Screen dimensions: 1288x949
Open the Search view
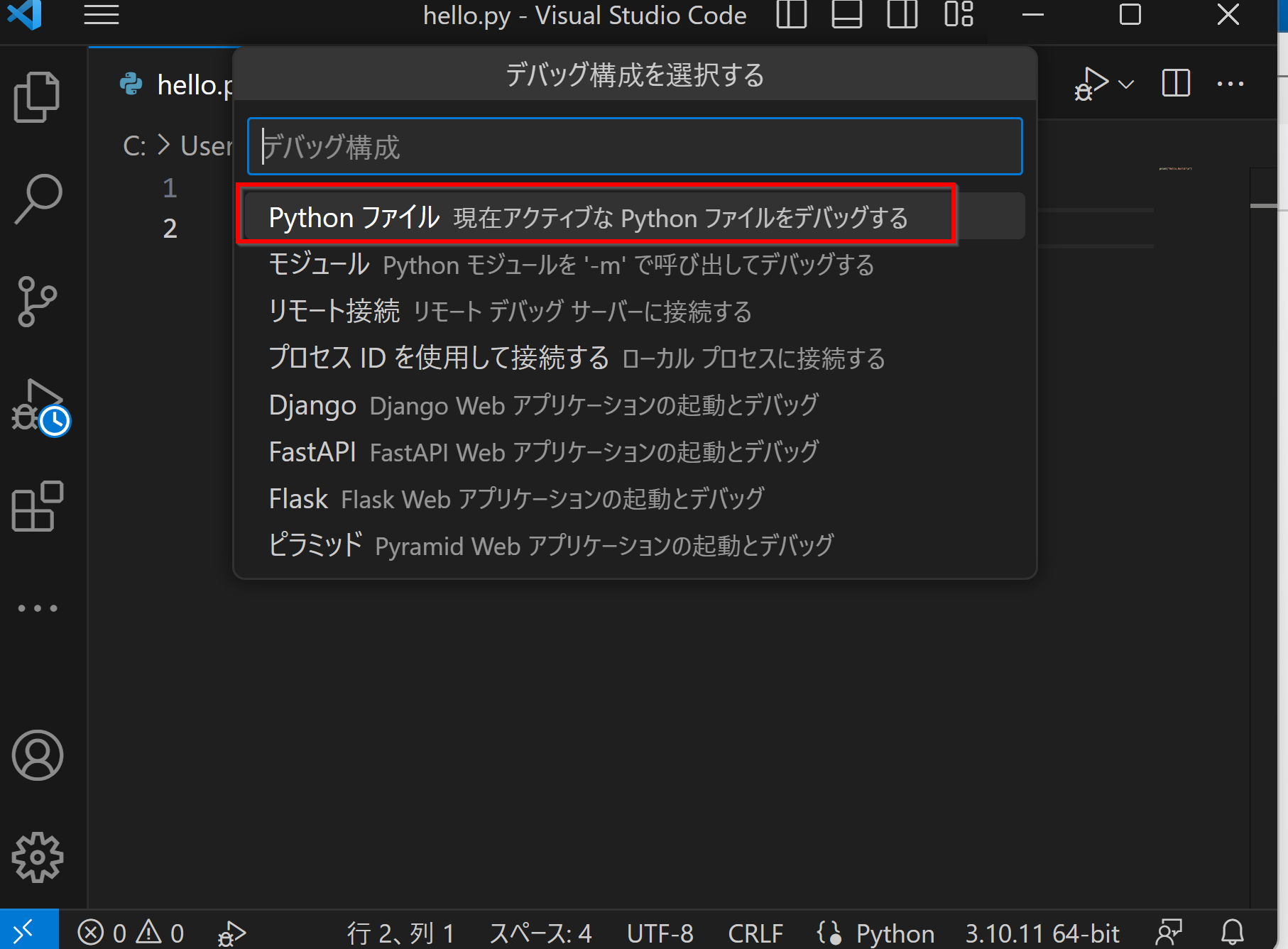tap(37, 199)
